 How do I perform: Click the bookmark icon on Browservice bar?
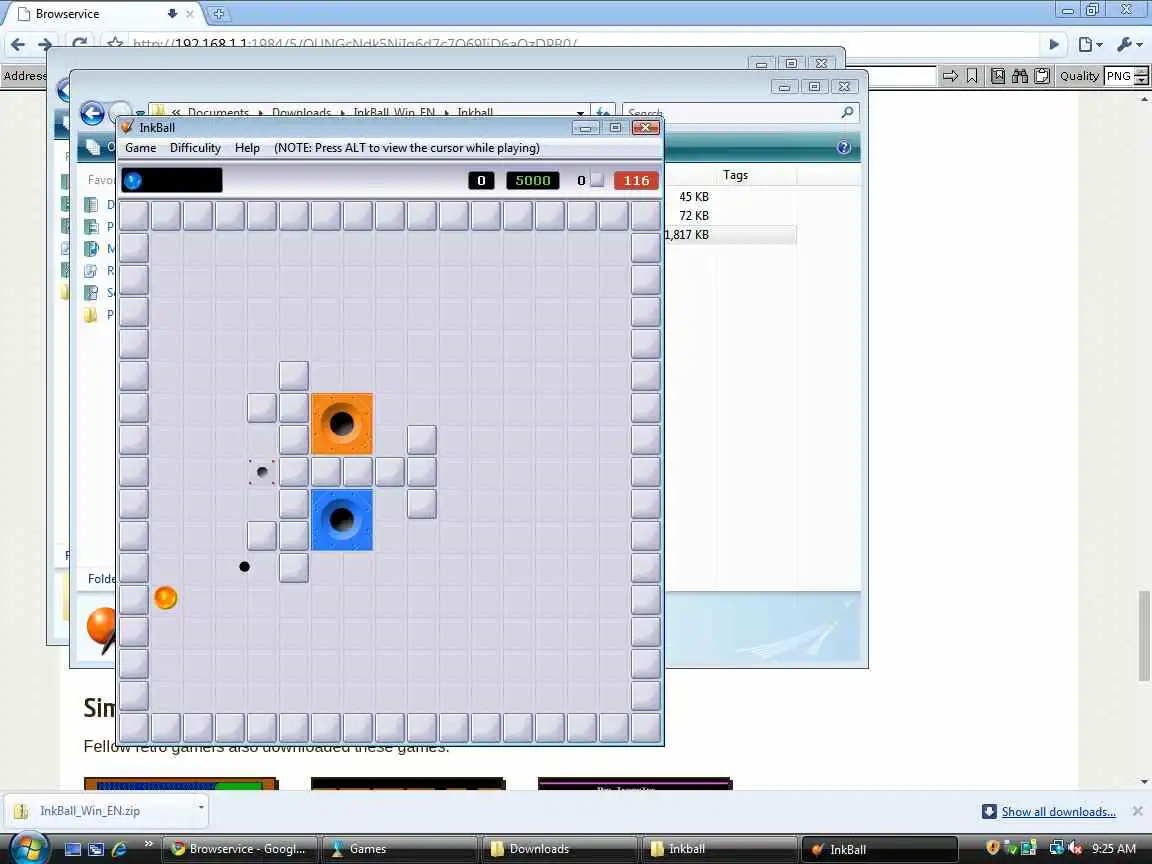[972, 76]
